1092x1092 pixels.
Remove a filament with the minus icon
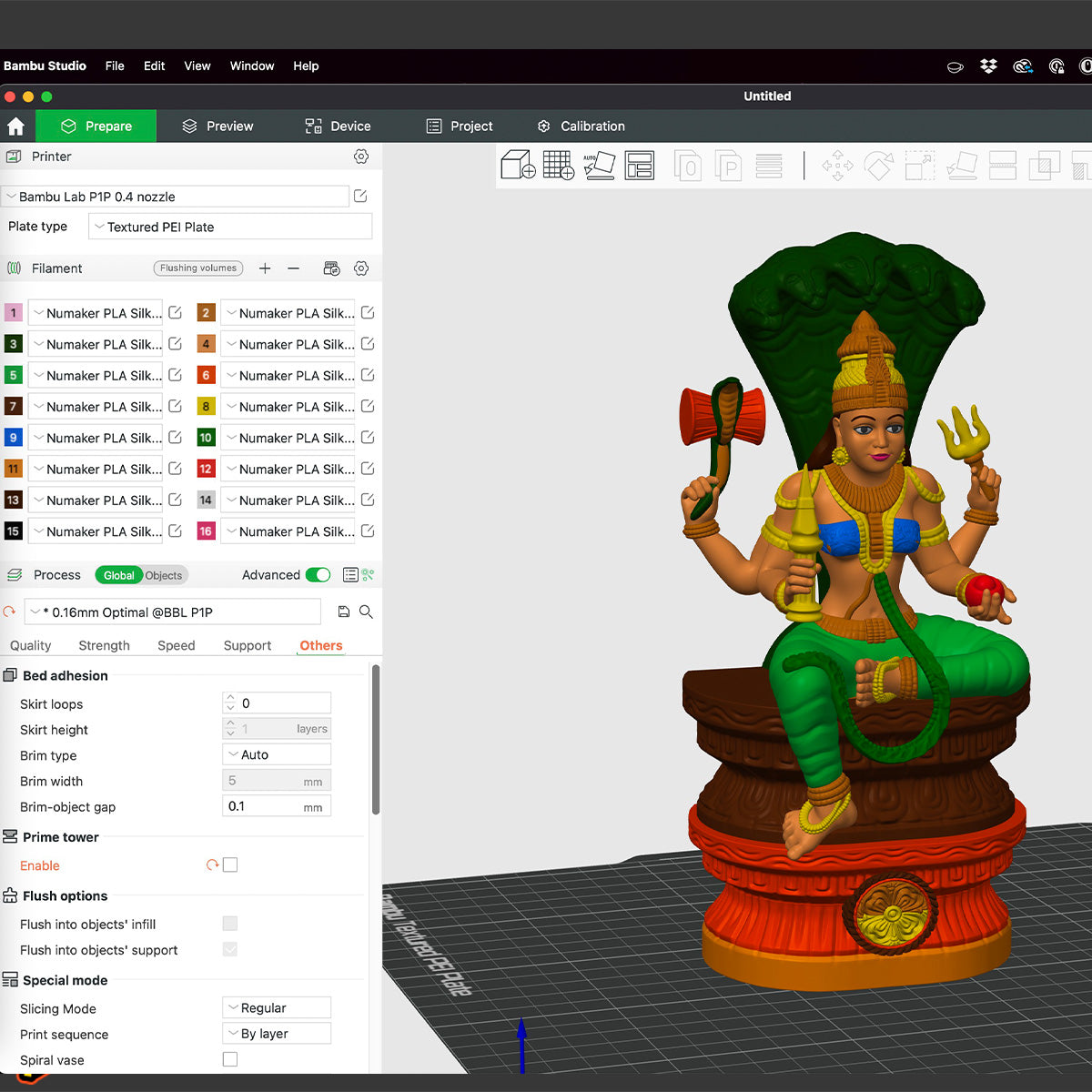pos(293,268)
